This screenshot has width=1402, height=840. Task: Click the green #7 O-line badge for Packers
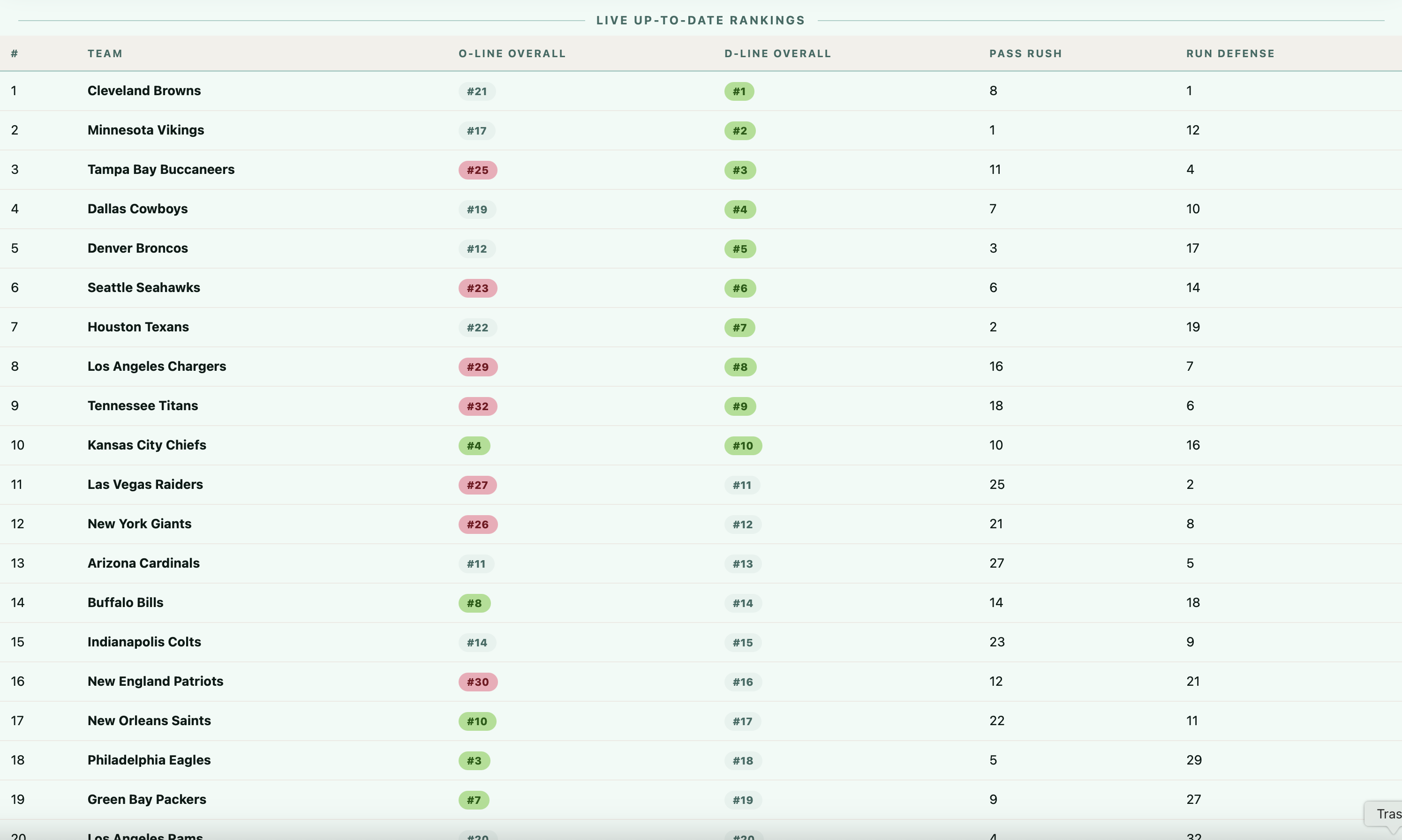[x=474, y=800]
